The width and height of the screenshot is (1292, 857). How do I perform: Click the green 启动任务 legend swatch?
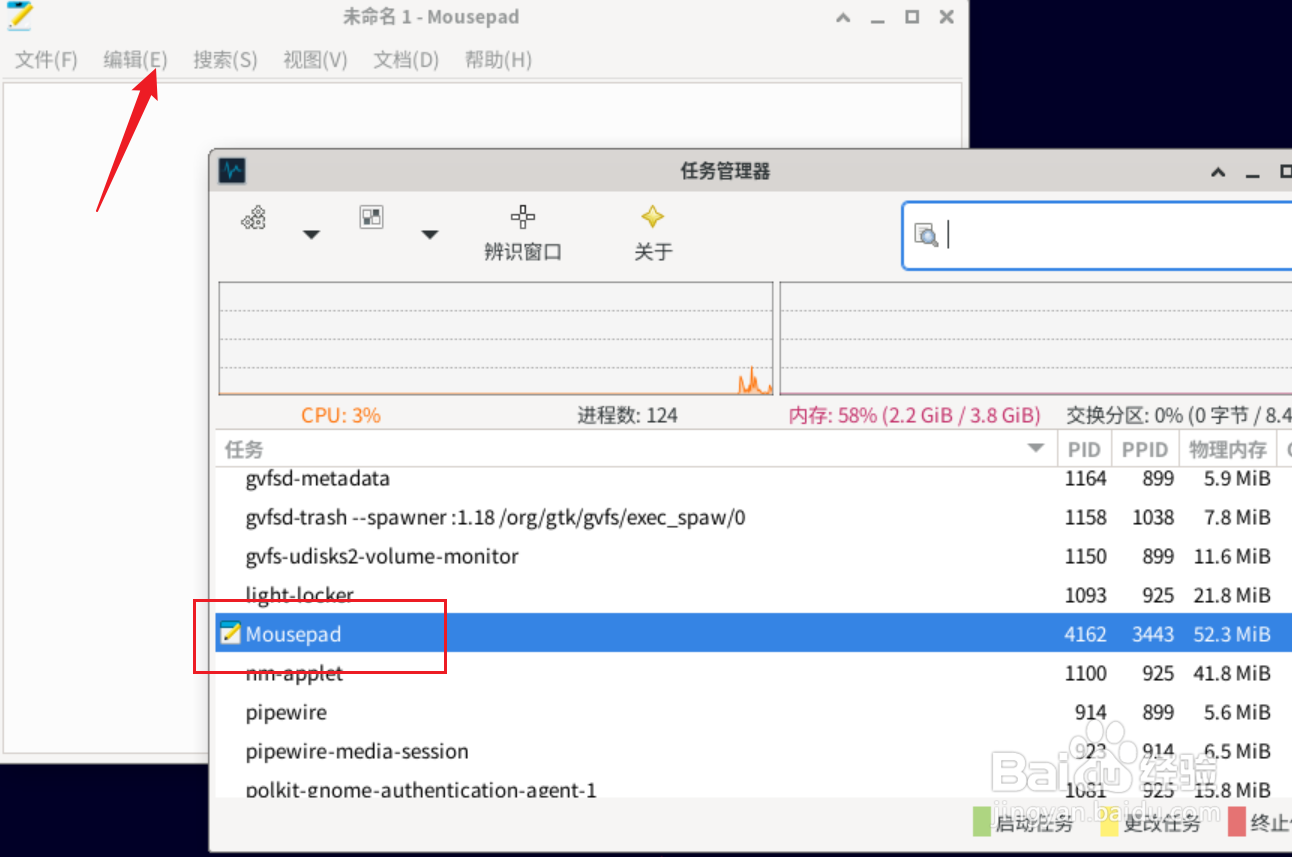click(982, 823)
